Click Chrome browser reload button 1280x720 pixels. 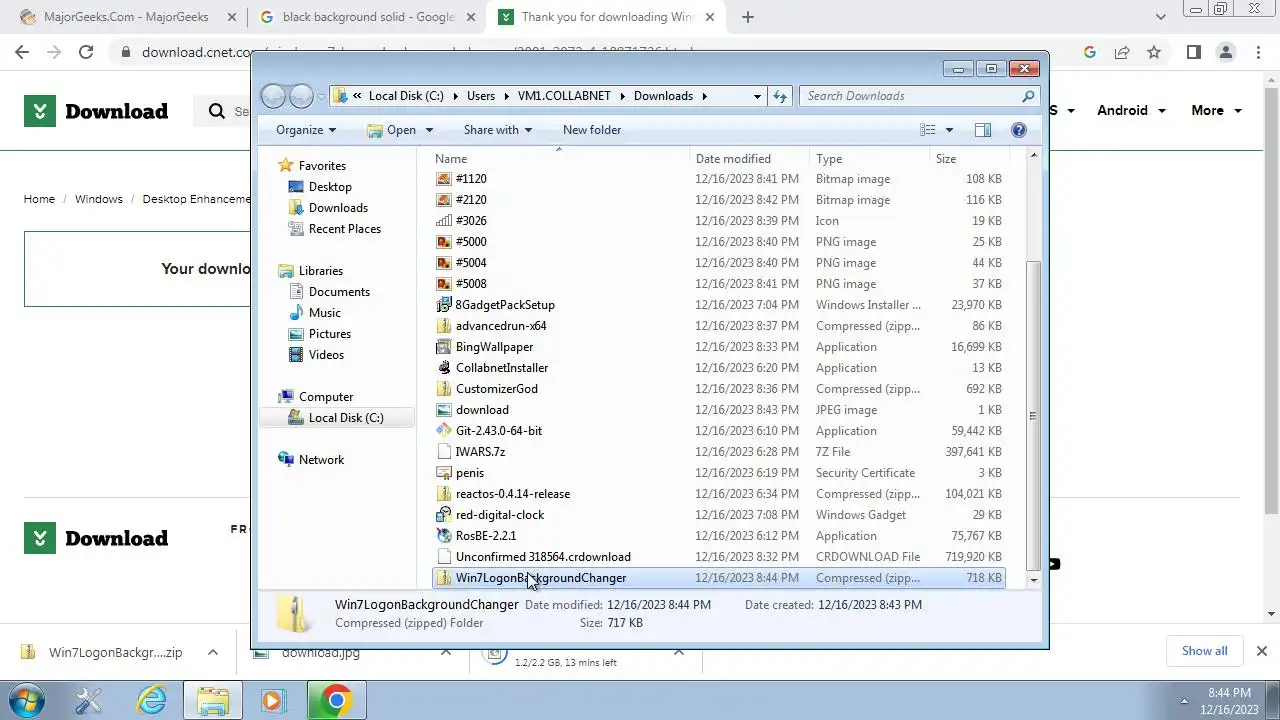[x=86, y=52]
